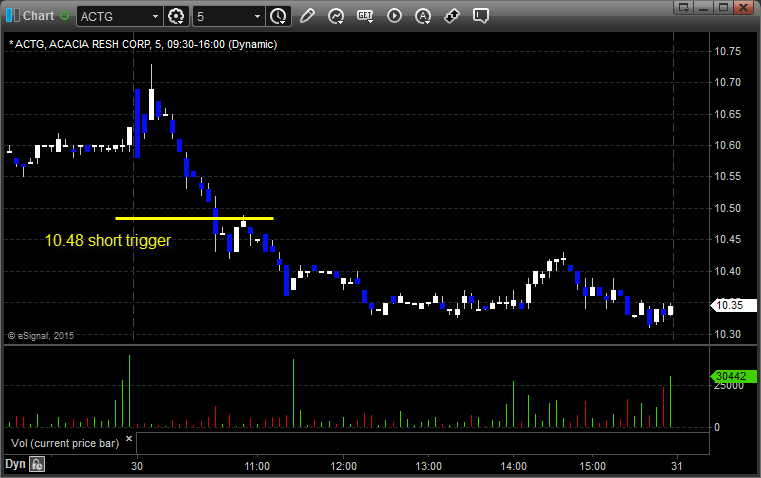Viewport: 761px width, 478px height.
Task: Click the 10.70 price axis label
Action: [728, 82]
